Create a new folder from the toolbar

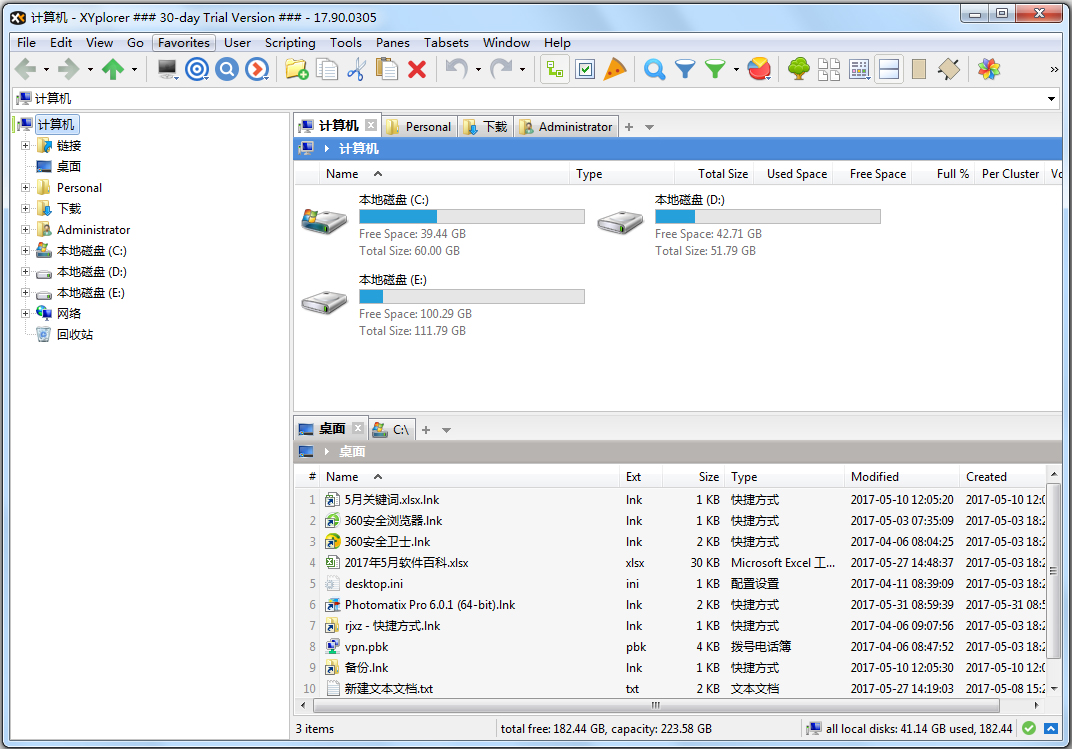[x=295, y=69]
